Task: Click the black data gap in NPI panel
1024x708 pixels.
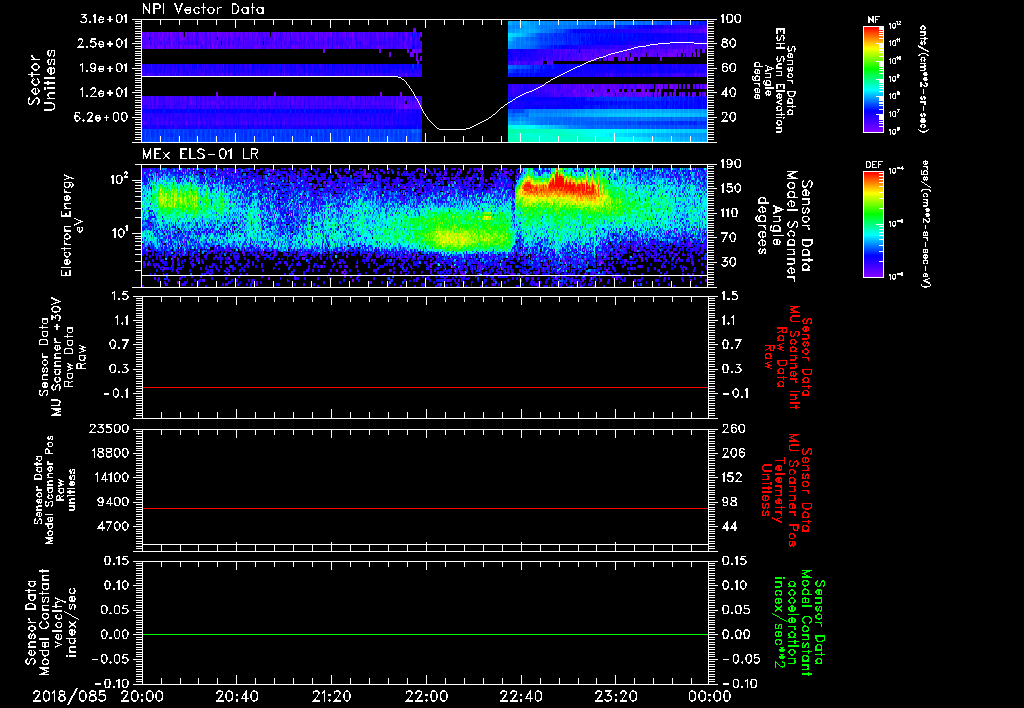Action: [x=465, y=80]
